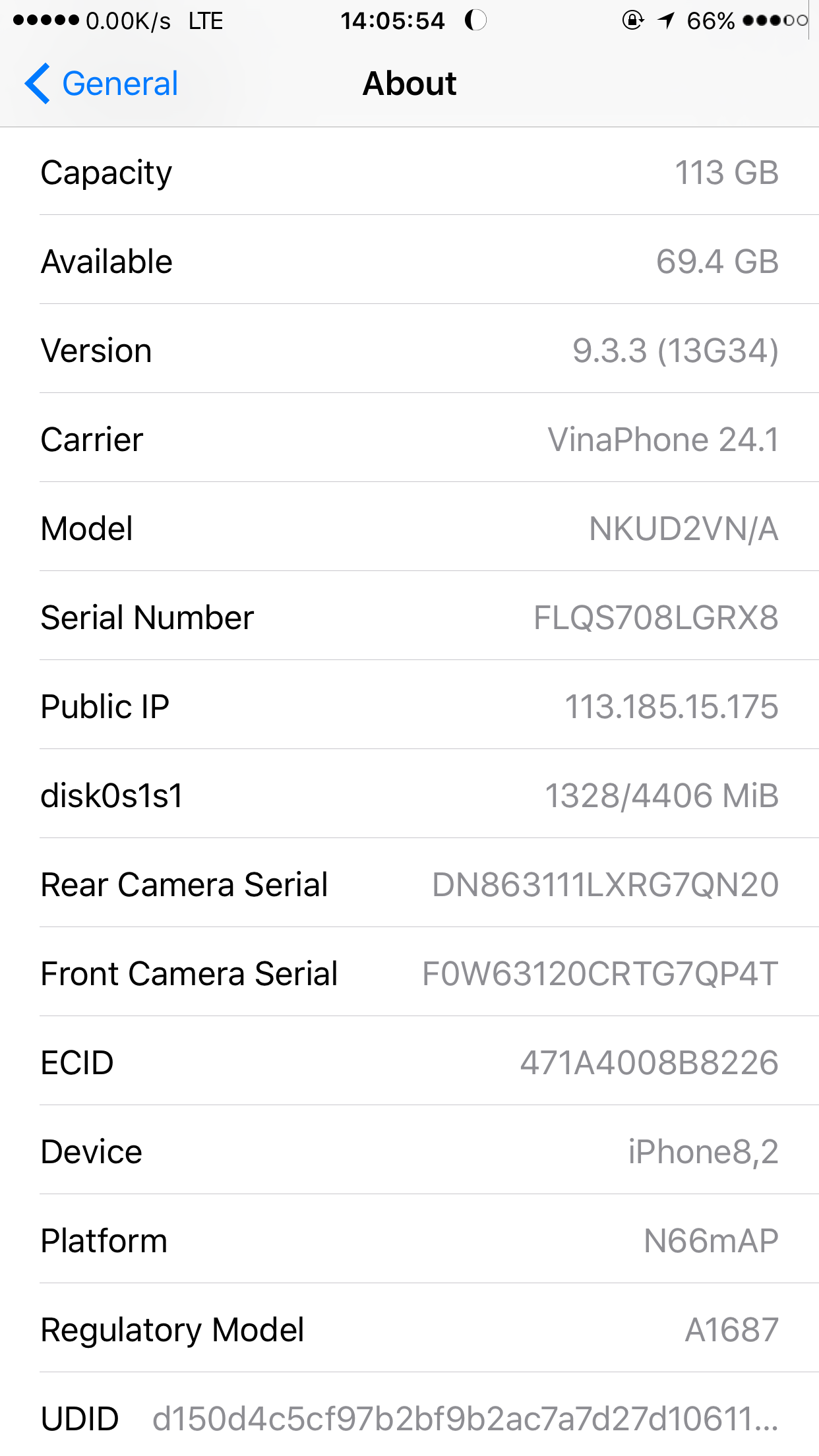The image size is (819, 1456).
Task: Tap the Rear Camera Serial row
Action: point(409,884)
